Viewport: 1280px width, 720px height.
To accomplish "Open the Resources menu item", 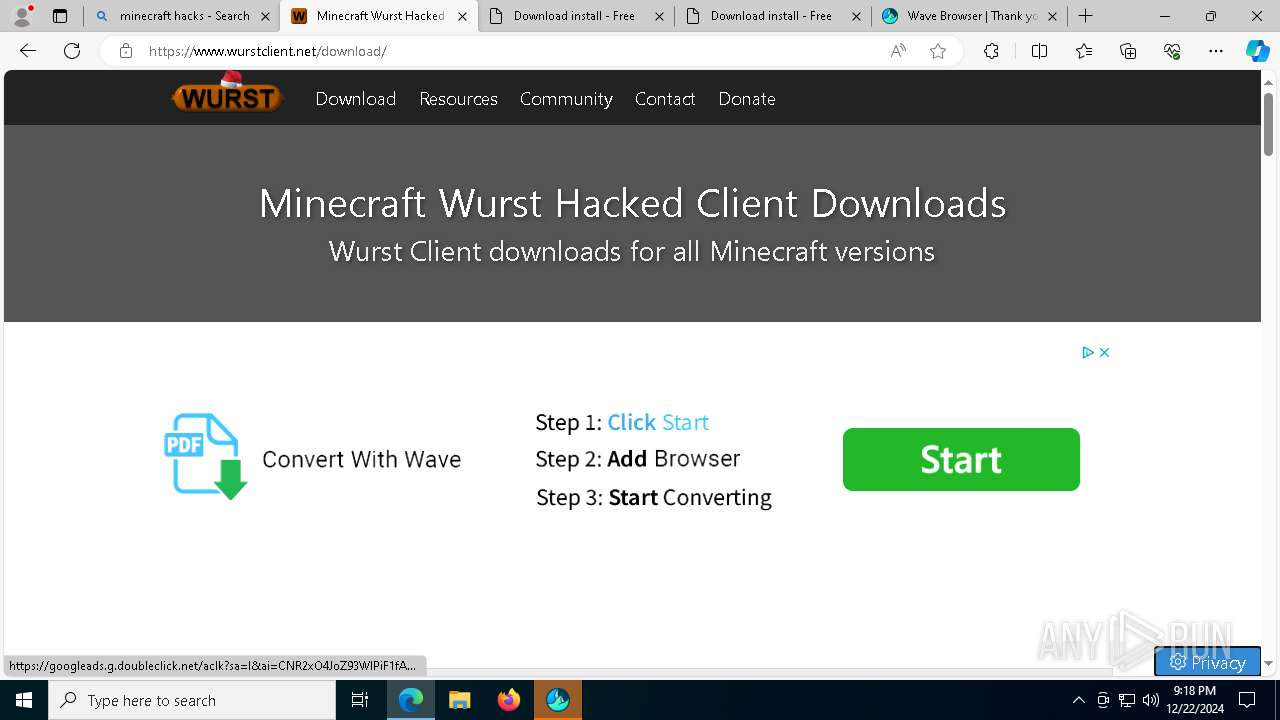I will pos(458,98).
